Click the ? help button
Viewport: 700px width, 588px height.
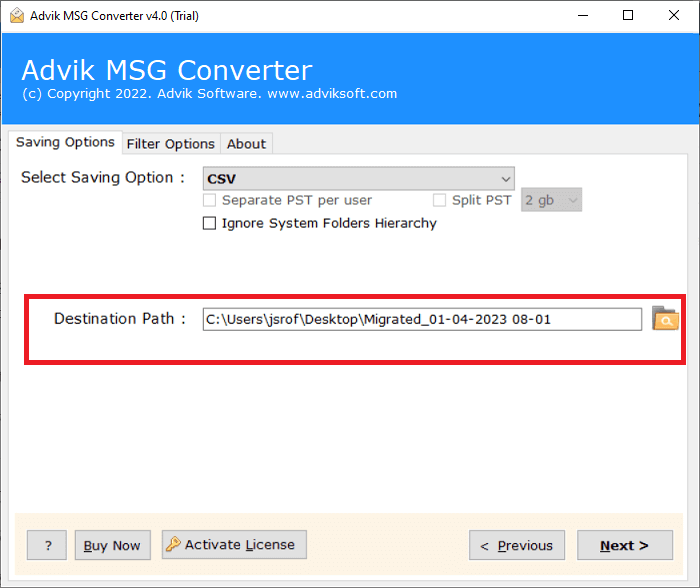click(x=47, y=545)
